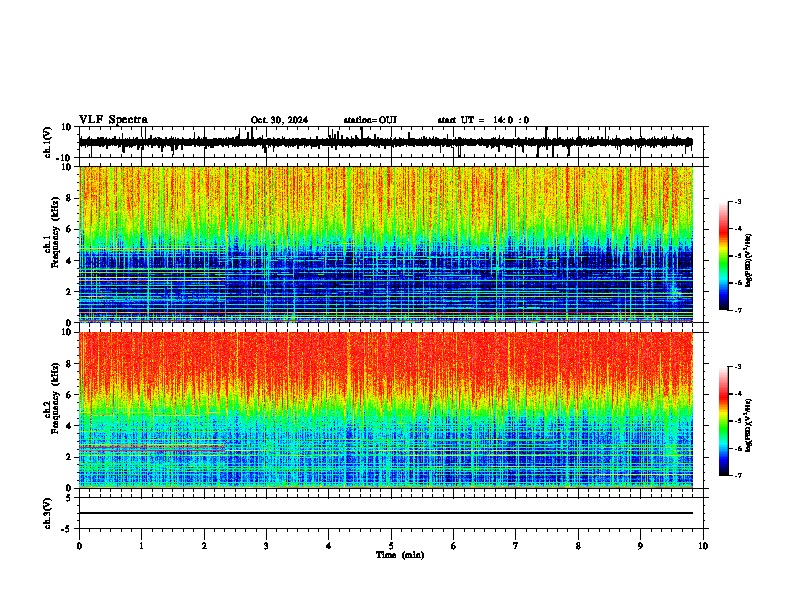The height and width of the screenshot is (612, 792).
Task: Select the "start UT = 14:0 :0" text
Action: [483, 120]
